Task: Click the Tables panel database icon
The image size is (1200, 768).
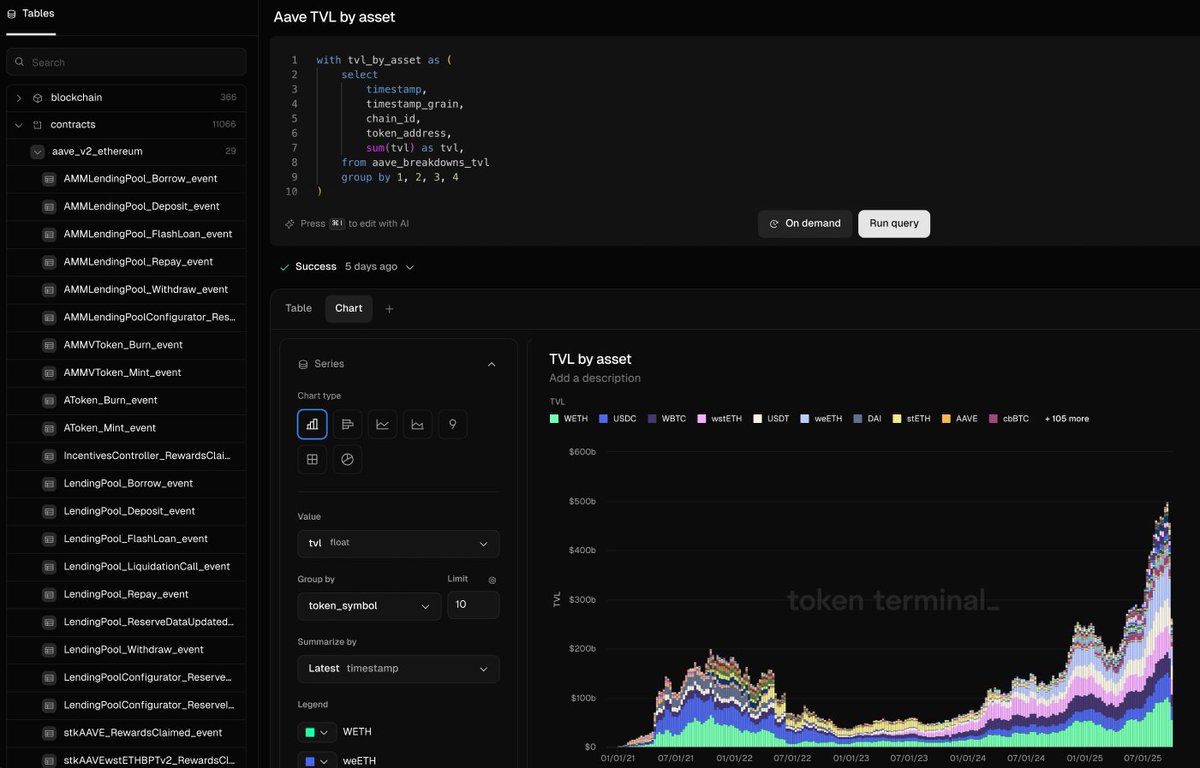Action: [x=12, y=14]
